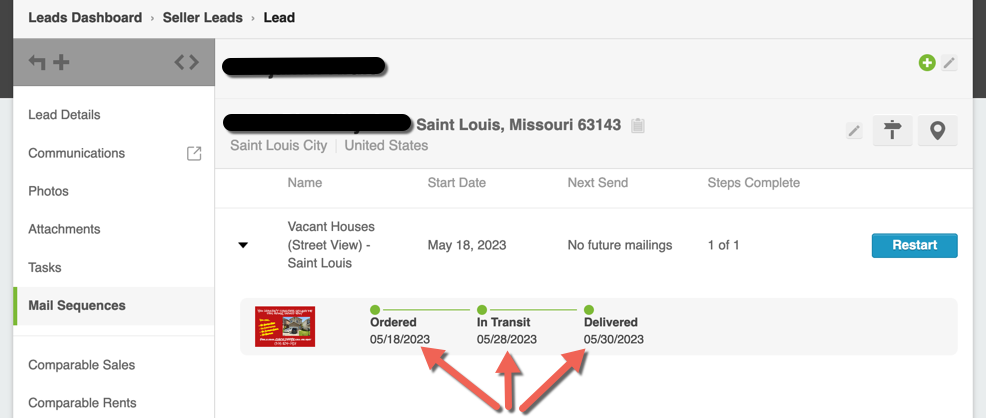Click the pencil edit icon beside lead name
986x418 pixels.
949,63
